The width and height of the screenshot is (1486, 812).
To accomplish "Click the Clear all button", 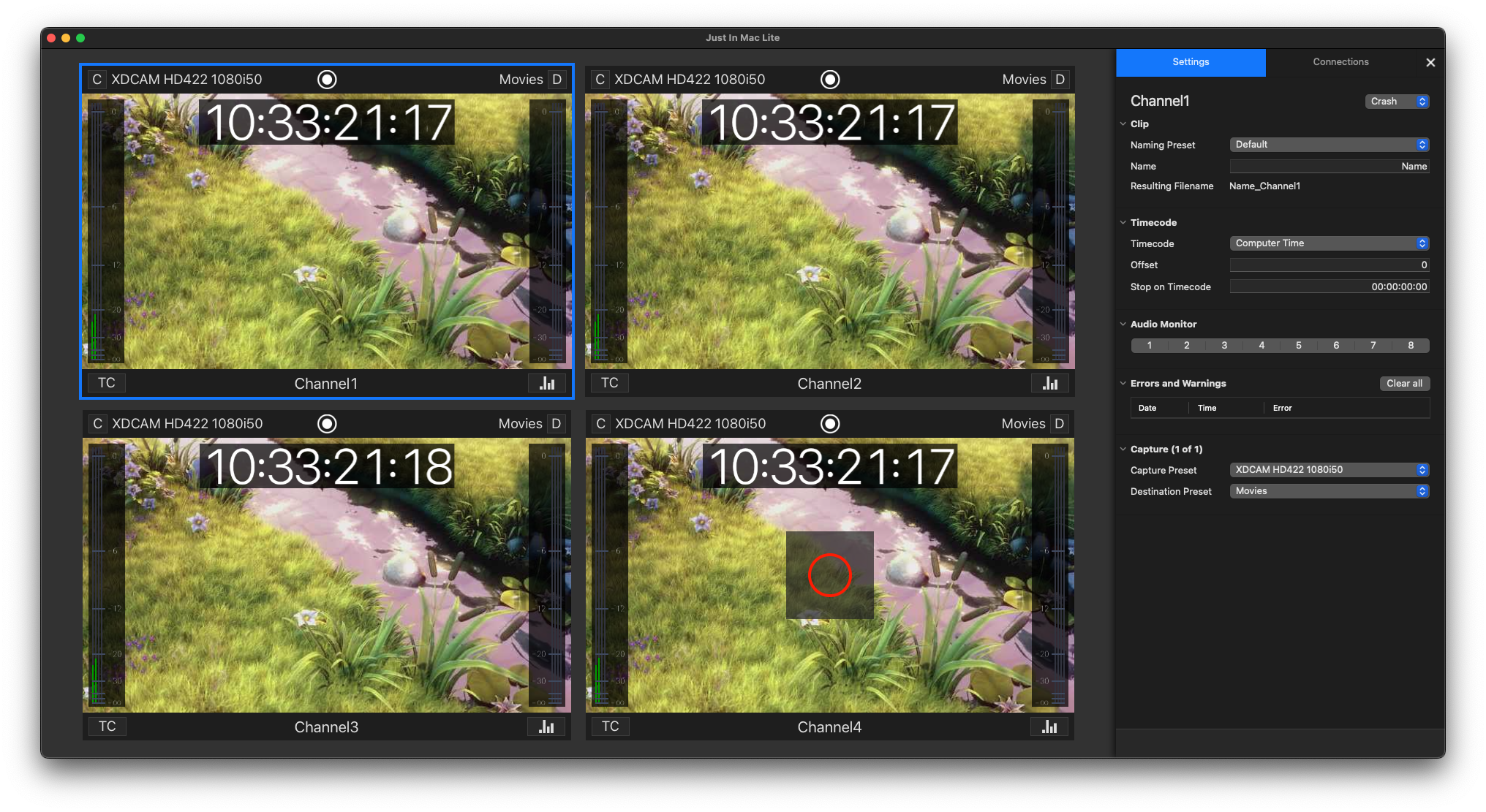I will (1404, 384).
